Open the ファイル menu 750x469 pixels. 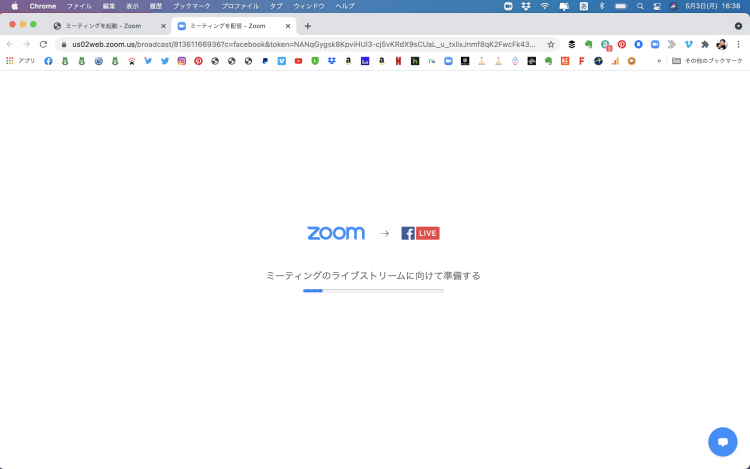(x=79, y=6)
